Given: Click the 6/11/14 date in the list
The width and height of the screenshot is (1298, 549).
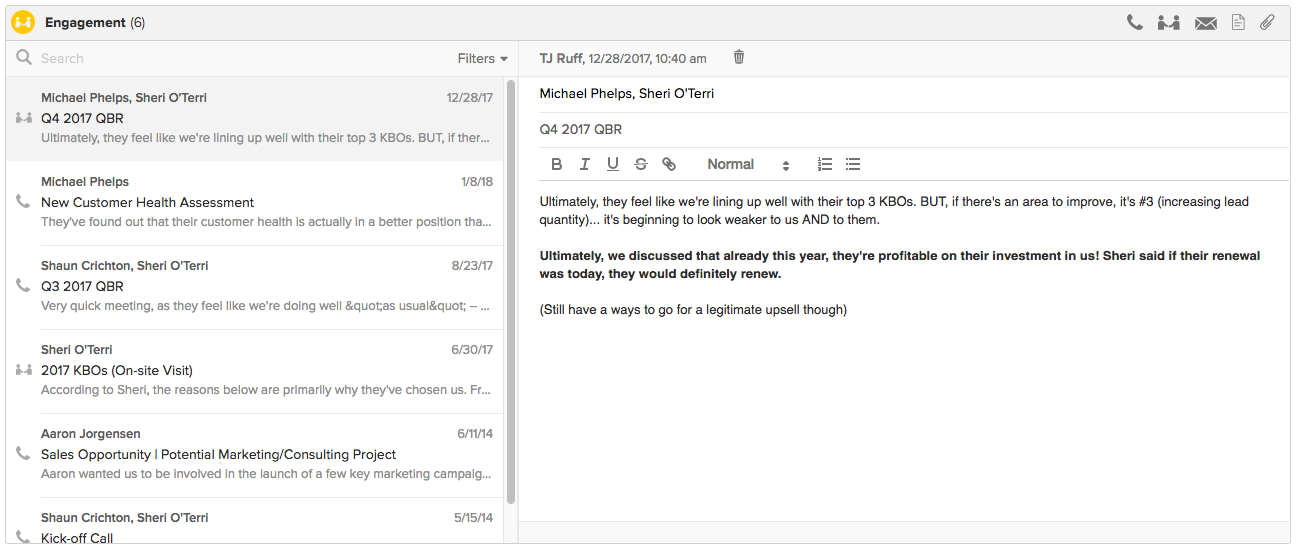Looking at the screenshot, I should (x=475, y=434).
